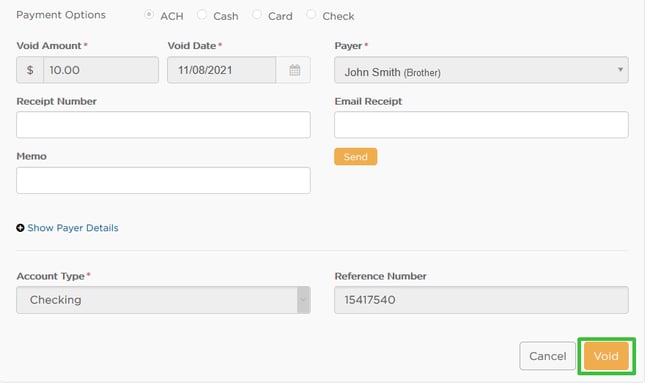This screenshot has width=650, height=387.
Task: Click the Void Amount label
Action: (49, 46)
